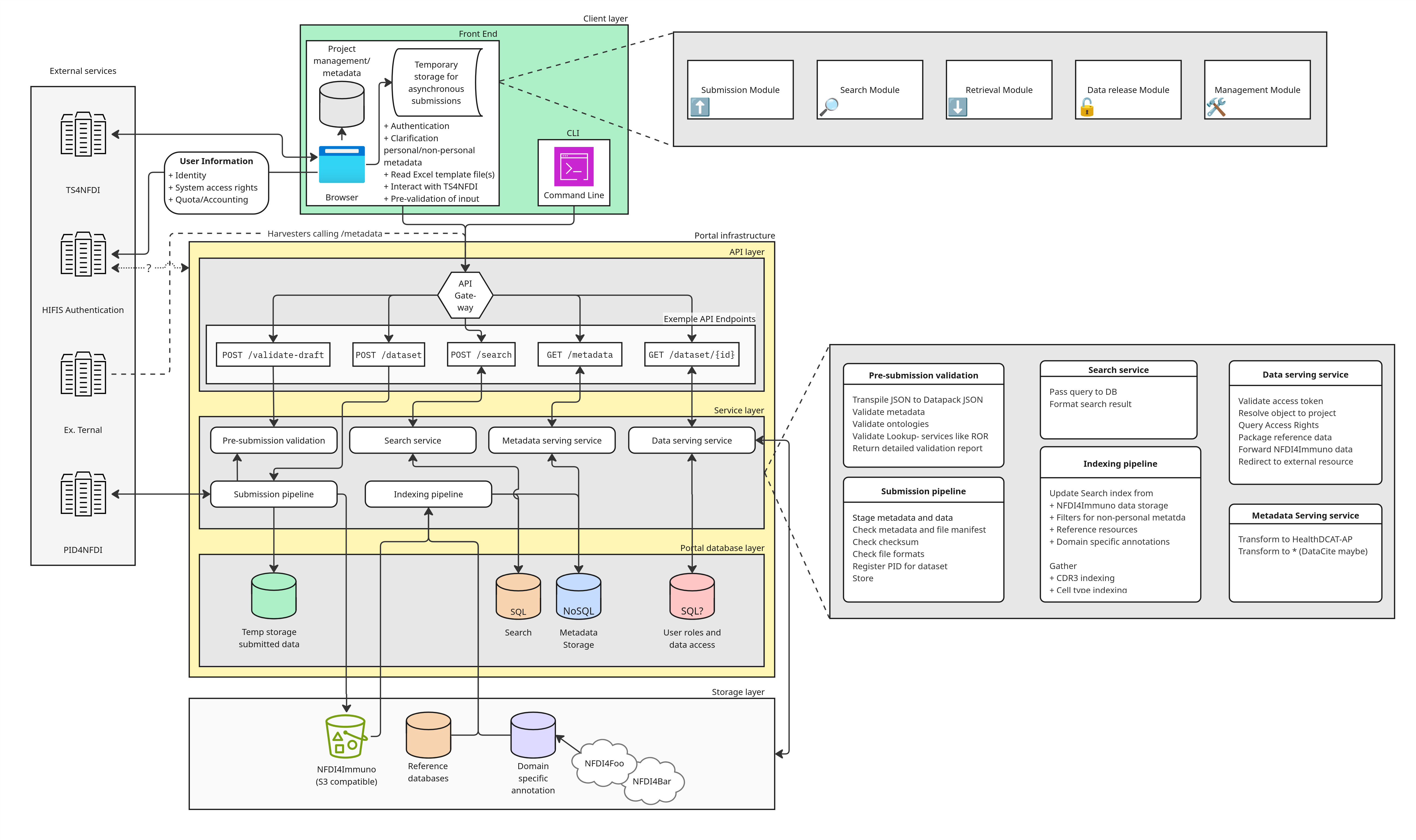Viewport: 1416px width, 840px height.
Task: Select the User Information box
Action: [x=216, y=183]
